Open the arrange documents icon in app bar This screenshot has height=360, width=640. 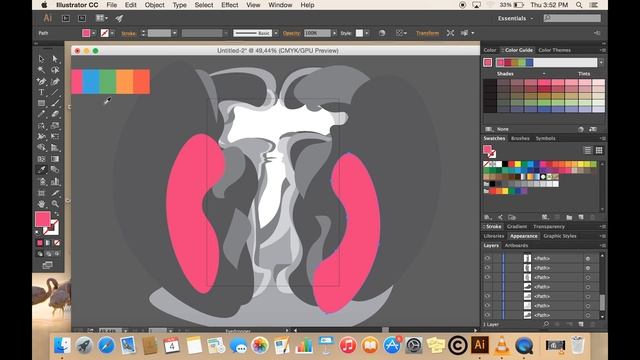(101, 18)
